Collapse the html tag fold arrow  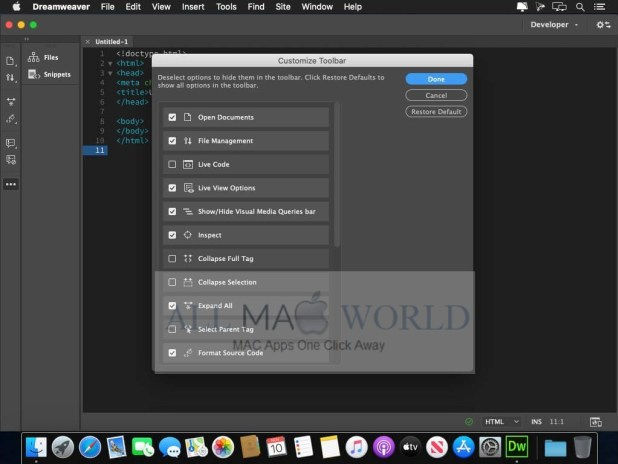(x=110, y=63)
